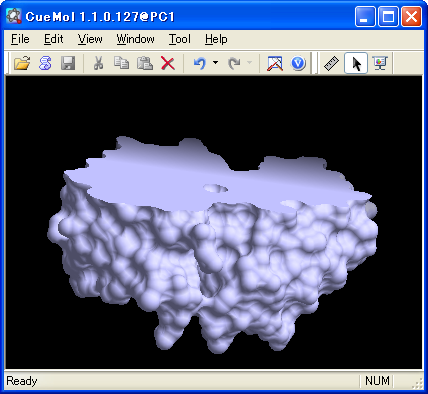Screen dimensions: 428x394
Task: Click the Save floppy disk icon
Action: (68, 63)
